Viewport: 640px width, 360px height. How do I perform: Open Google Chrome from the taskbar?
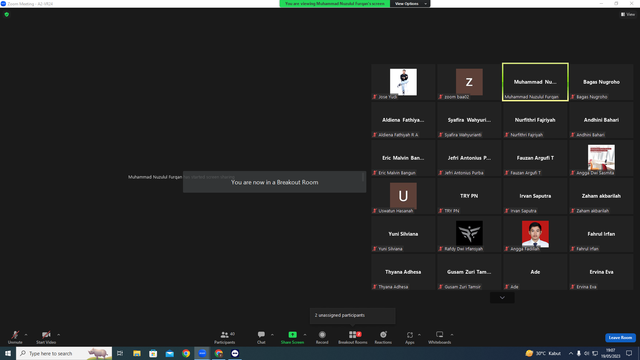pyautogui.click(x=186, y=353)
